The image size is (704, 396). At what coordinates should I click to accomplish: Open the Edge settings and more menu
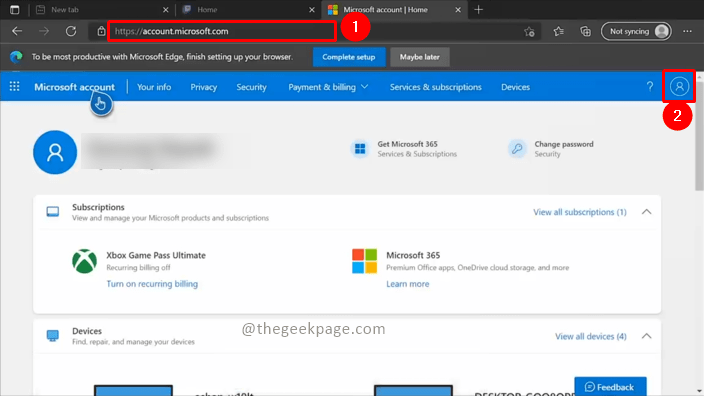(687, 31)
